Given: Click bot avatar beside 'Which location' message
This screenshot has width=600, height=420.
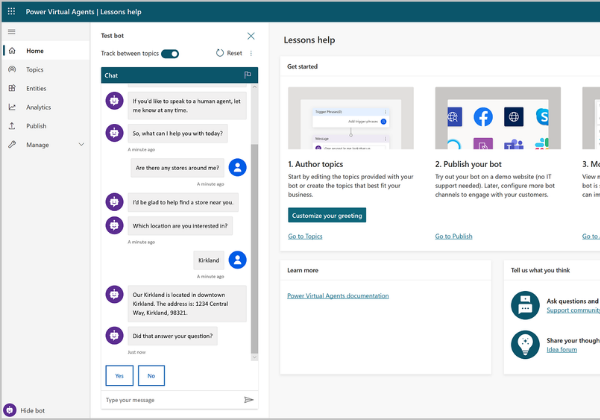Looking at the screenshot, I should [114, 225].
